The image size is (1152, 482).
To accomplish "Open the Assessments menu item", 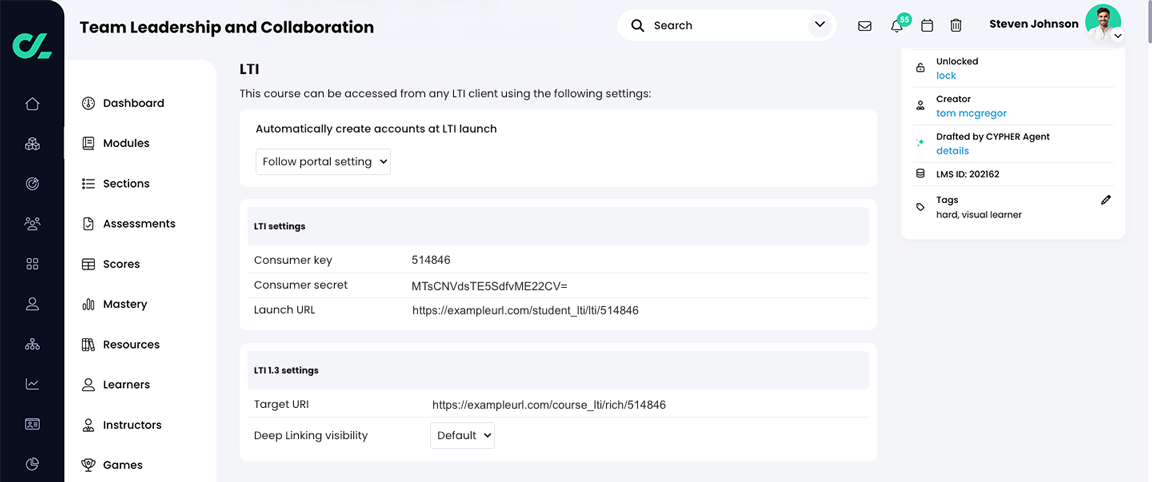I will (x=139, y=224).
